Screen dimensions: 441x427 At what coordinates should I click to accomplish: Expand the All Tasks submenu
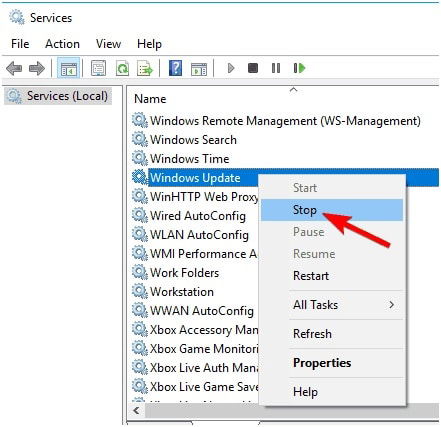tap(332, 305)
